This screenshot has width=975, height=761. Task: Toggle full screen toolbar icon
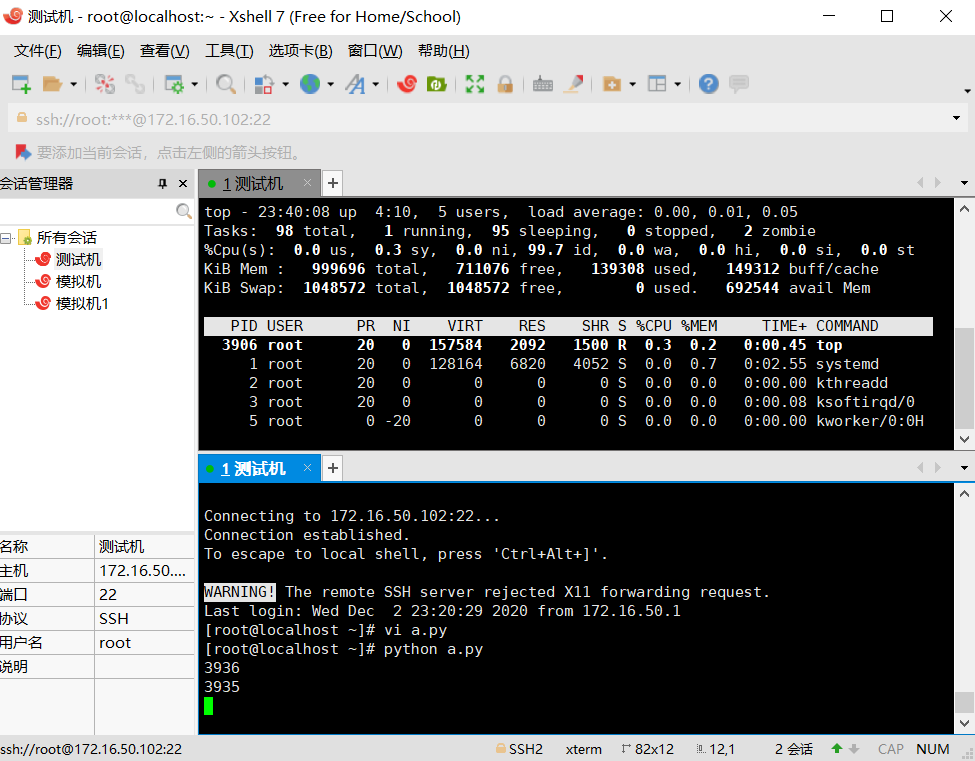coord(475,84)
